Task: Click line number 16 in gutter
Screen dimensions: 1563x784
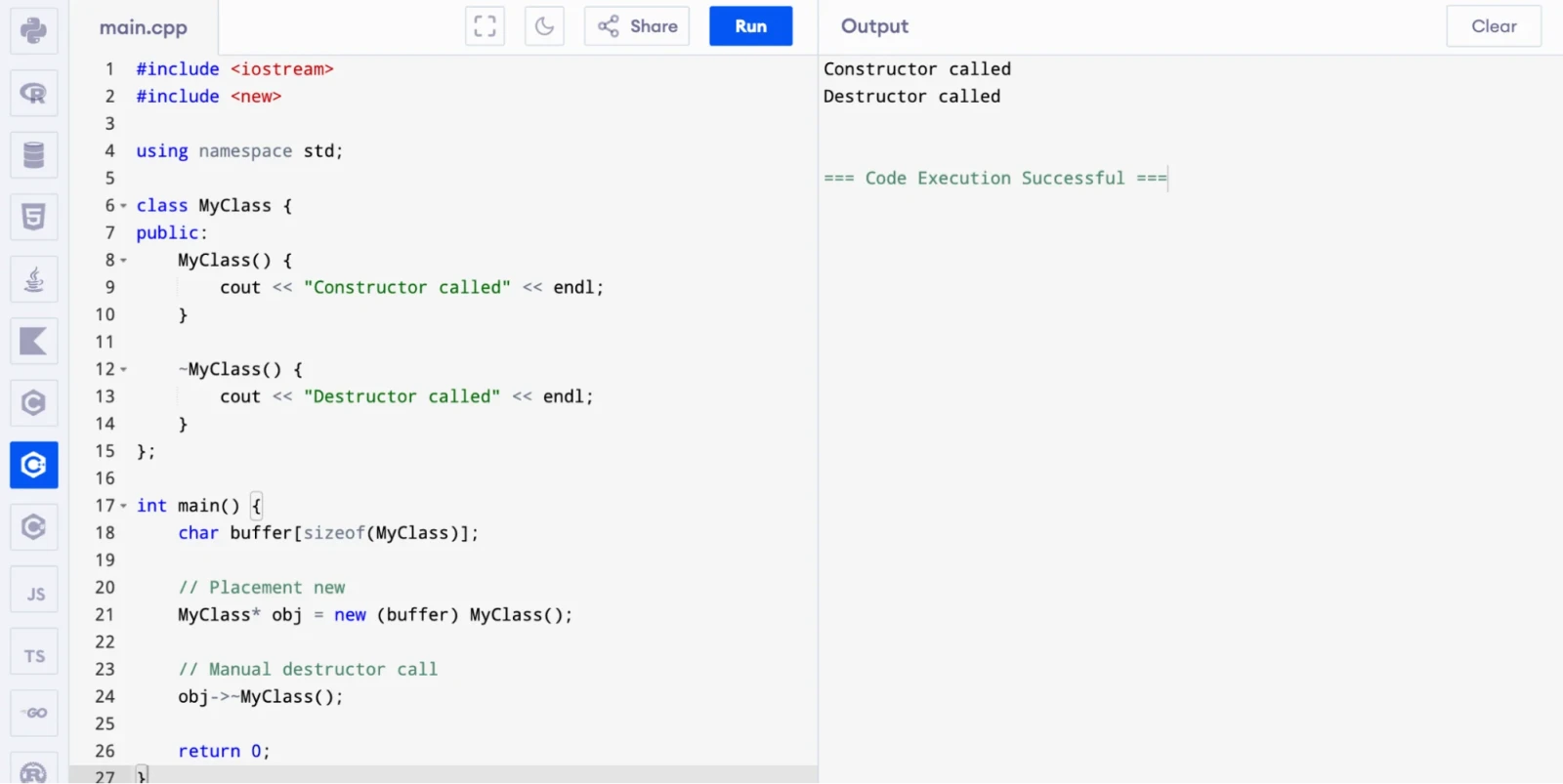Action: coord(105,478)
